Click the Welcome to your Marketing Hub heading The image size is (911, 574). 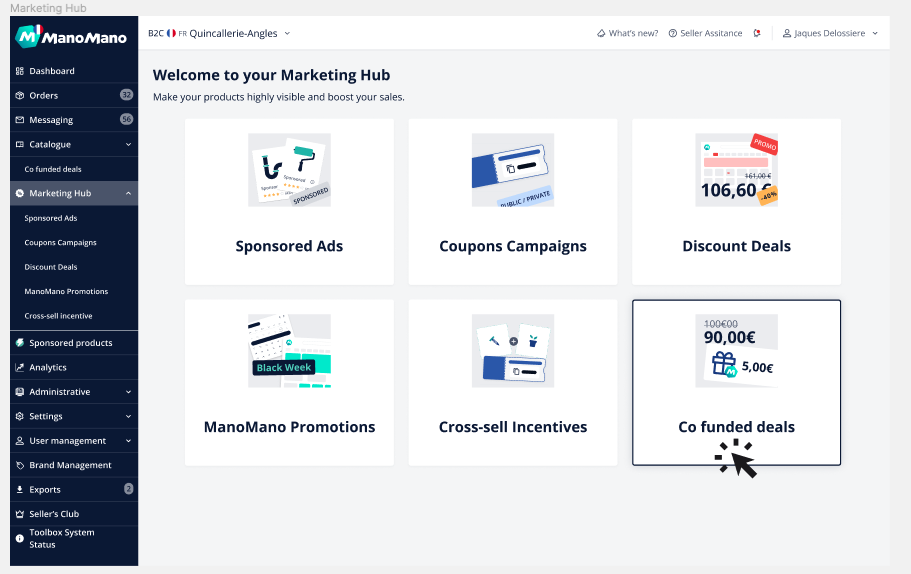pyautogui.click(x=271, y=75)
